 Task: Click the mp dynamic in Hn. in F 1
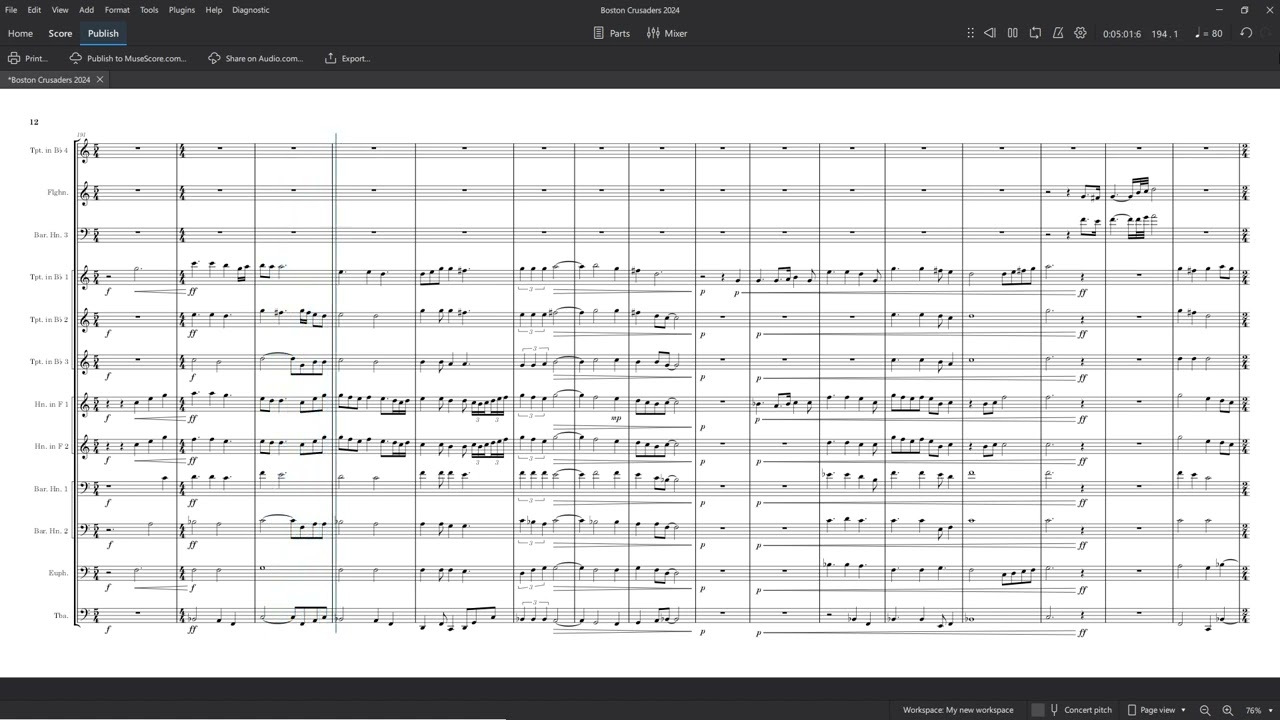click(616, 419)
